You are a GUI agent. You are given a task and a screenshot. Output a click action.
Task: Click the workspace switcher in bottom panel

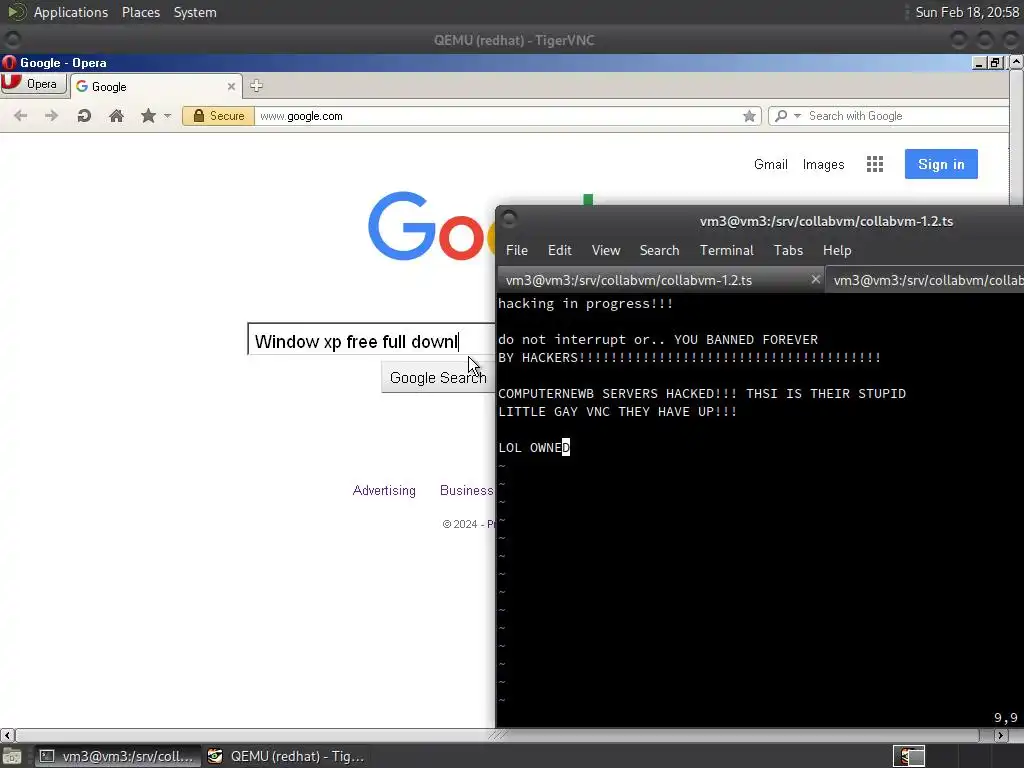[908, 756]
